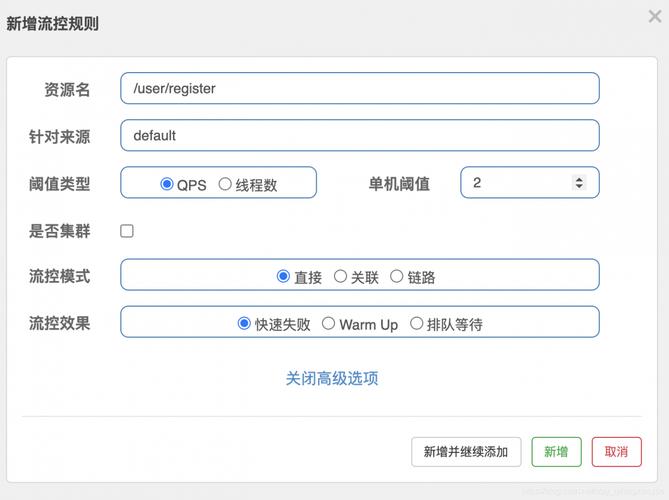This screenshot has width=669, height=500.
Task: Click the 针对来源 input field
Action: 360,135
